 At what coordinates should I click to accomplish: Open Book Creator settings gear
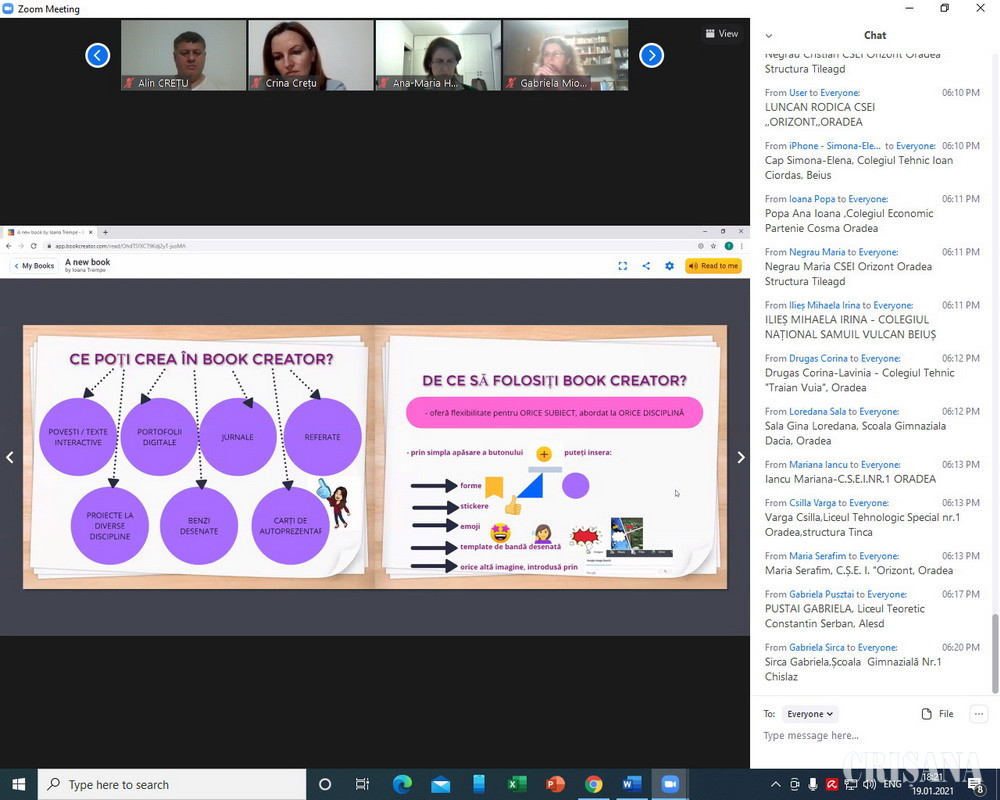(669, 266)
